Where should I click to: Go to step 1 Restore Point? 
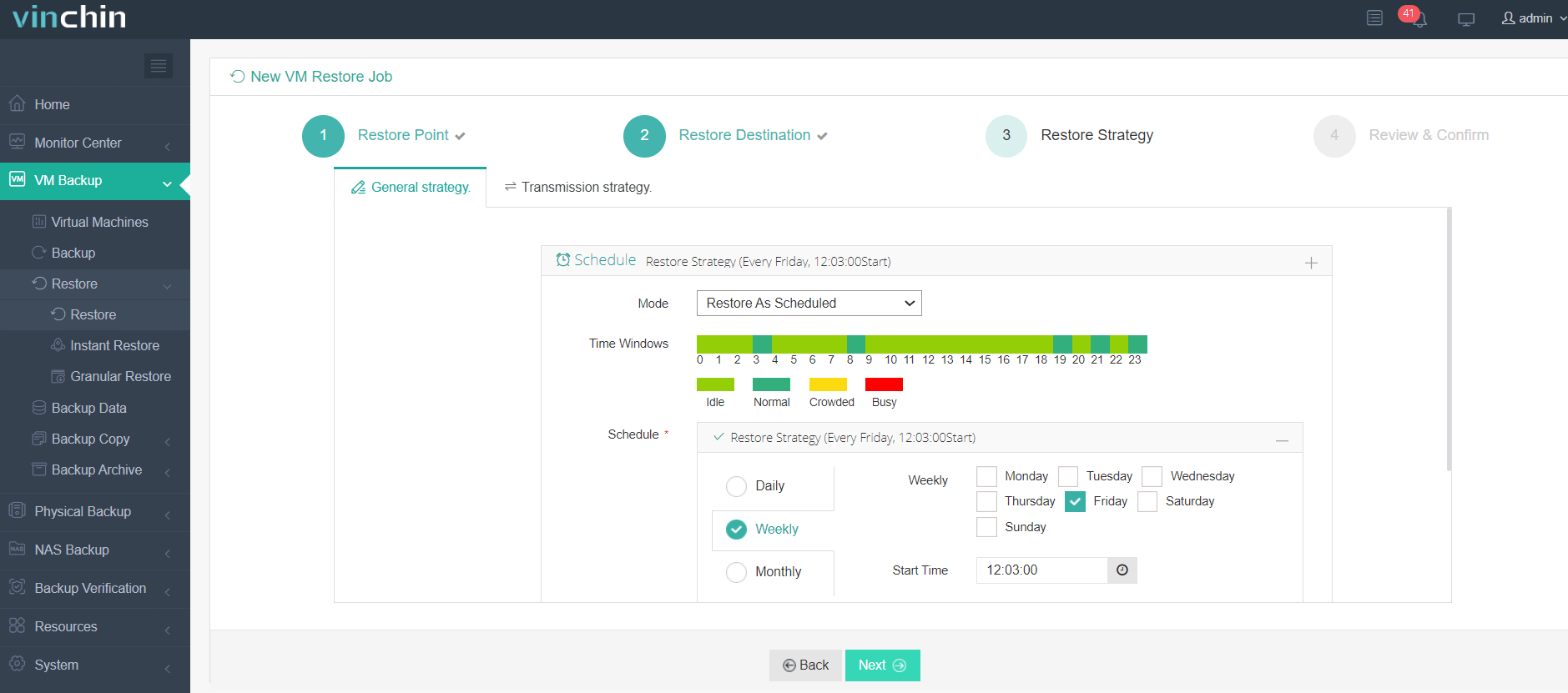[x=384, y=135]
